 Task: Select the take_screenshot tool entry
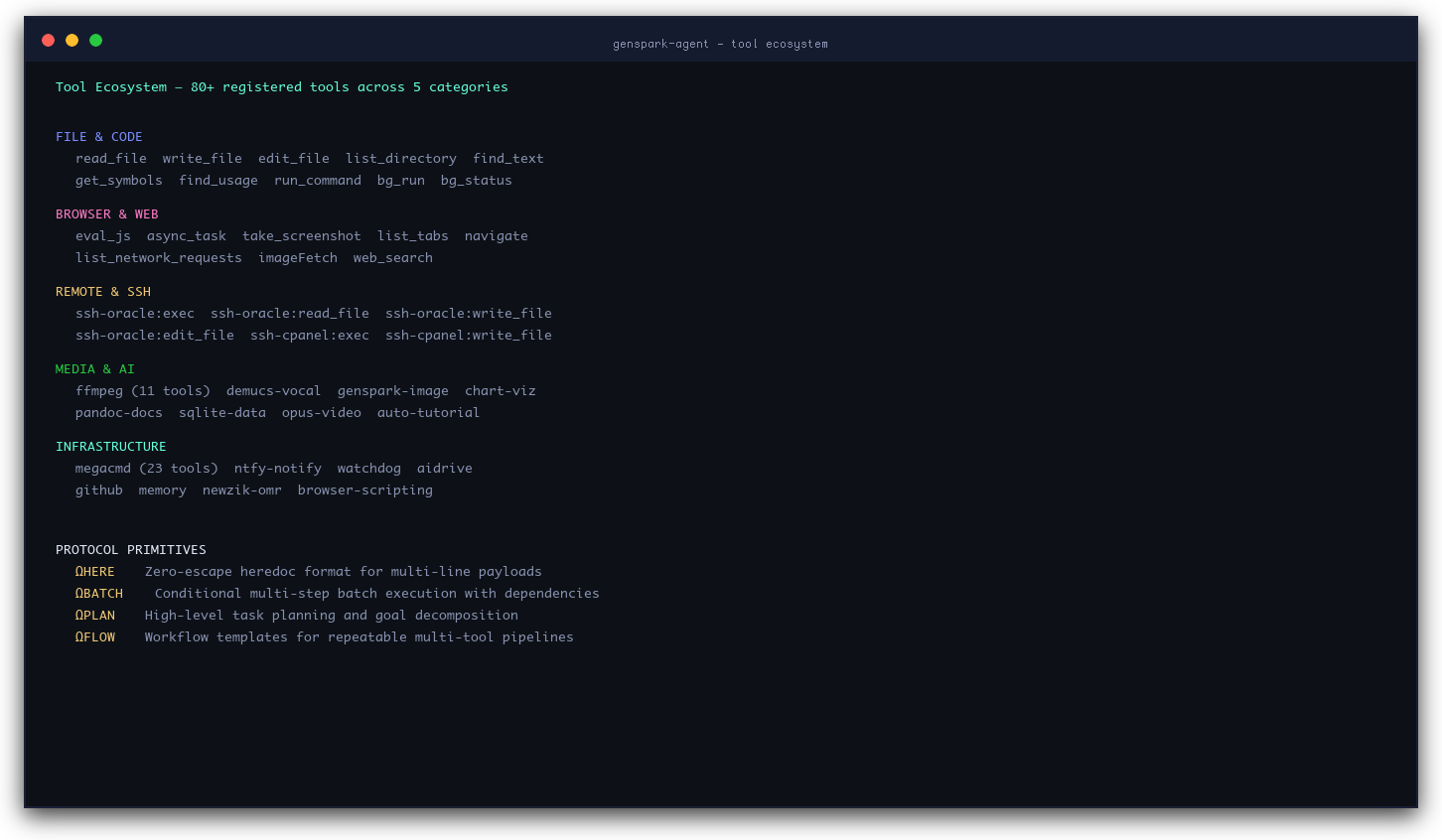pos(301,235)
